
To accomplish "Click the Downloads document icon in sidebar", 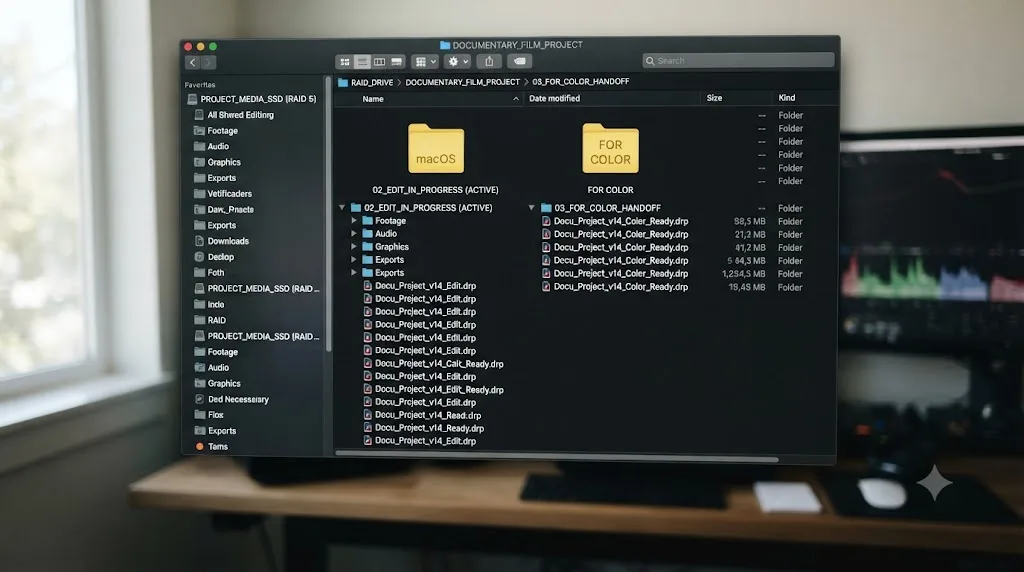I will [x=199, y=241].
